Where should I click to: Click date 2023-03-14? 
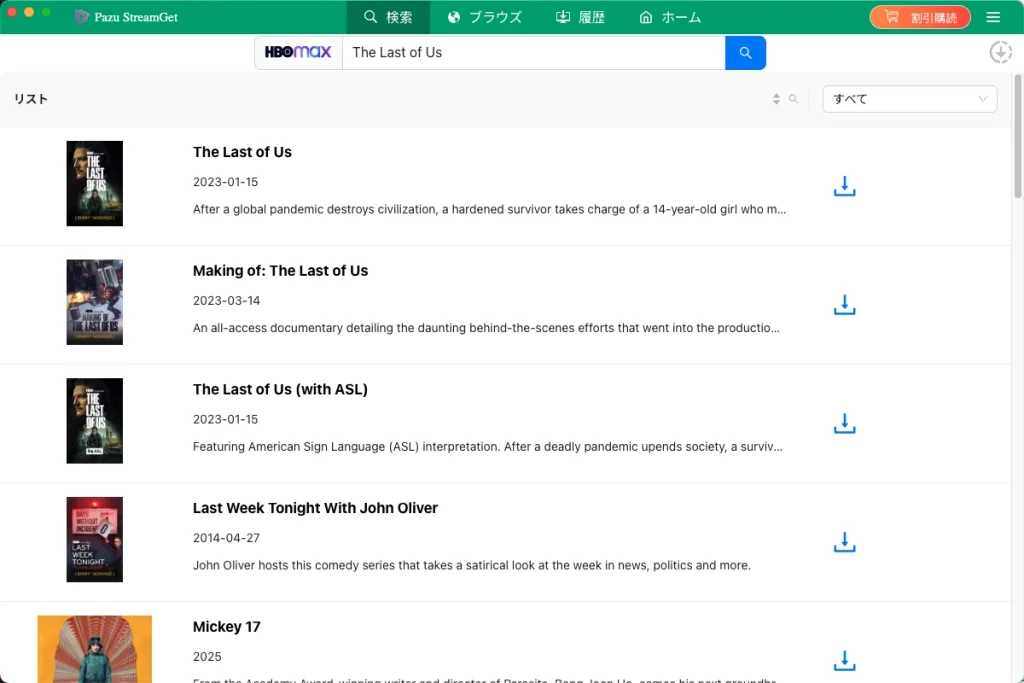226,300
